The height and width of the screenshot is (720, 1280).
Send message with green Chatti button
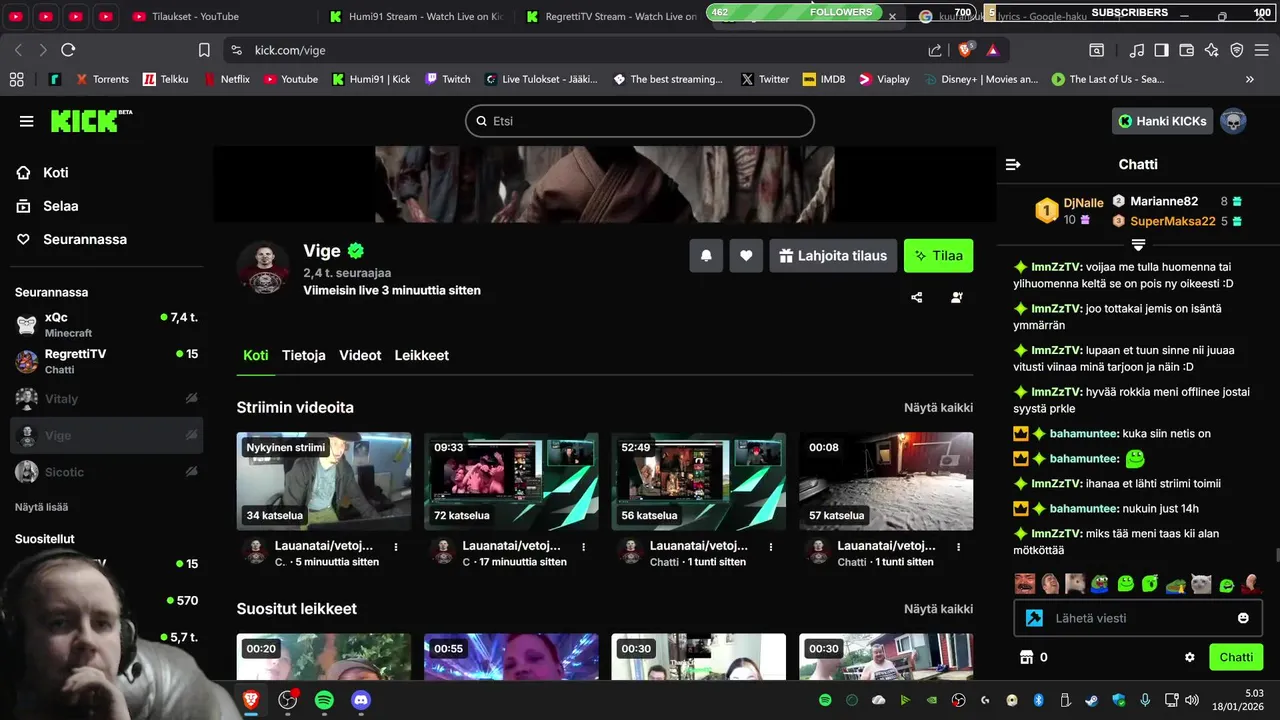click(x=1236, y=657)
